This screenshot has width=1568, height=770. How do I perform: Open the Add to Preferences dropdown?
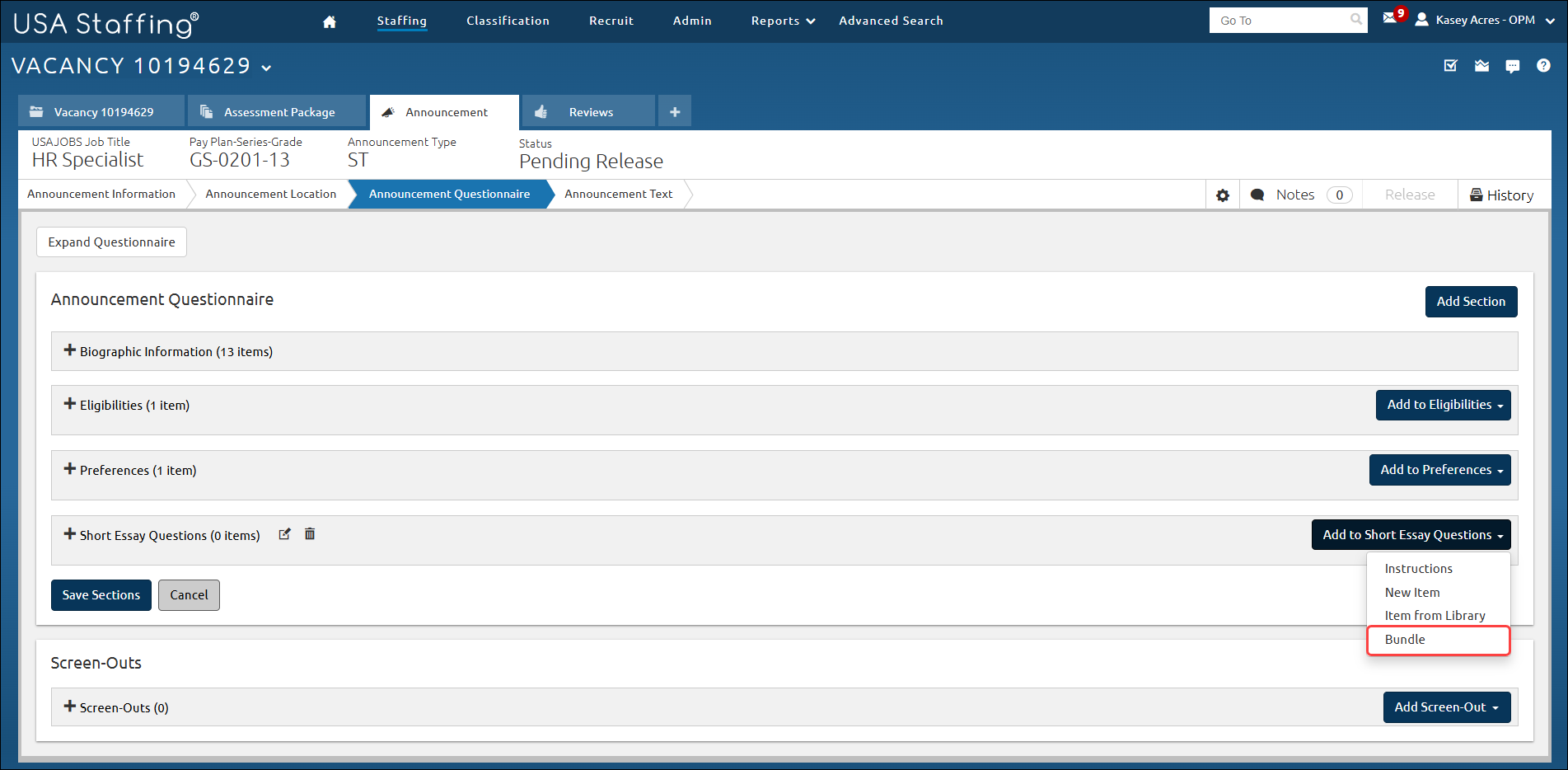click(x=1440, y=470)
